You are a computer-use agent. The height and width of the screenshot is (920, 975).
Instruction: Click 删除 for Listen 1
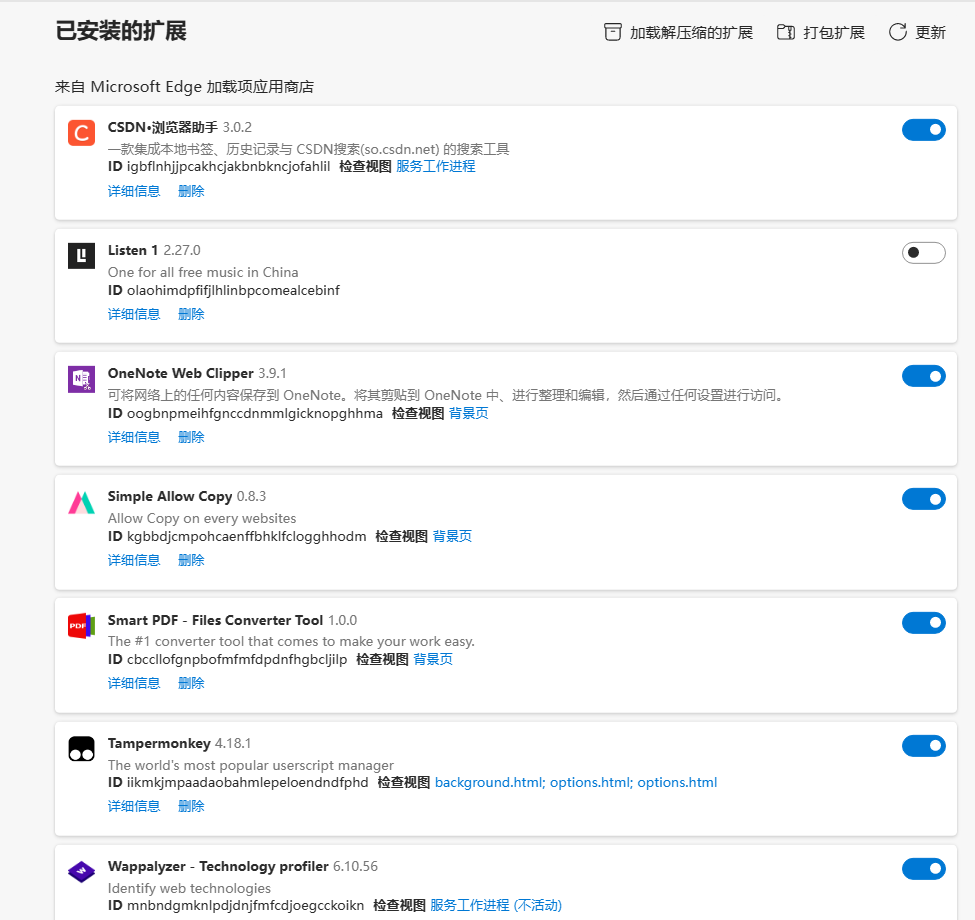(191, 314)
